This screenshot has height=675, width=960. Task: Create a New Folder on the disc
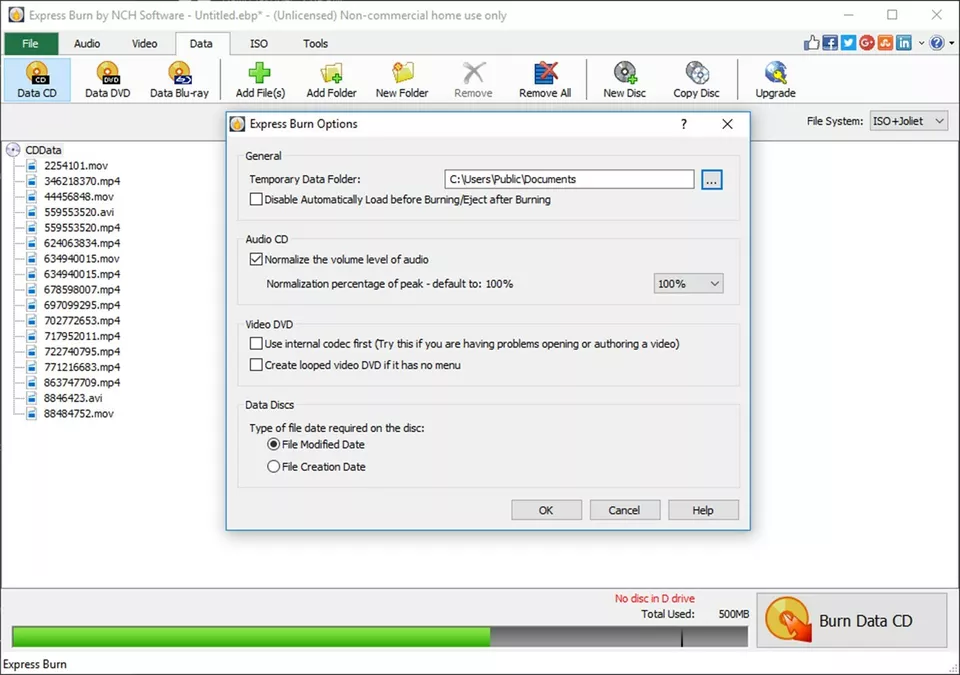click(400, 78)
